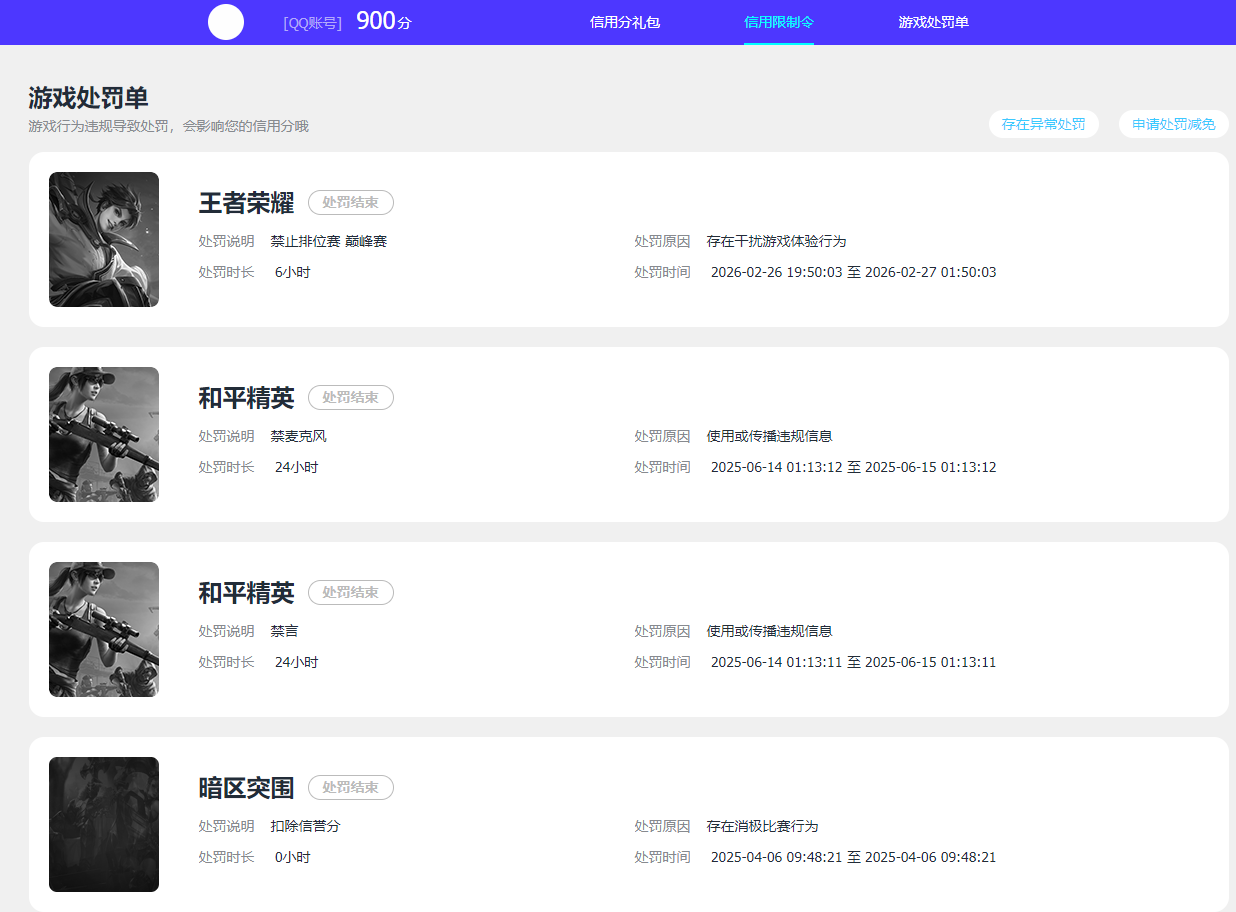1236x912 pixels.
Task: Click 24小时 on the 禁言 card
Action: tap(297, 662)
